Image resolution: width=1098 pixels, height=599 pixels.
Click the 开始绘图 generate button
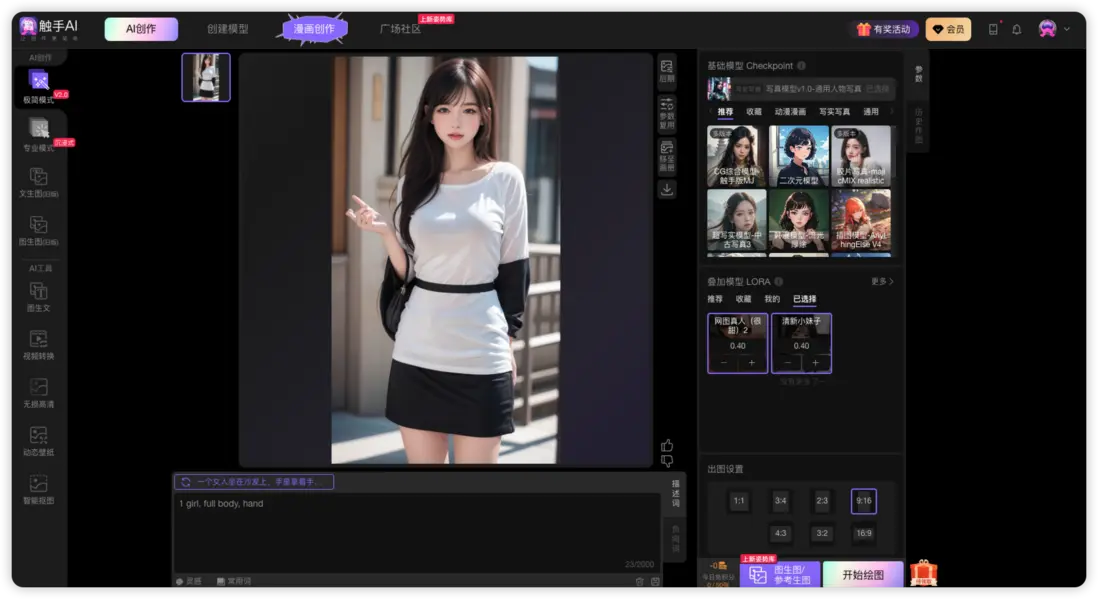(862, 573)
